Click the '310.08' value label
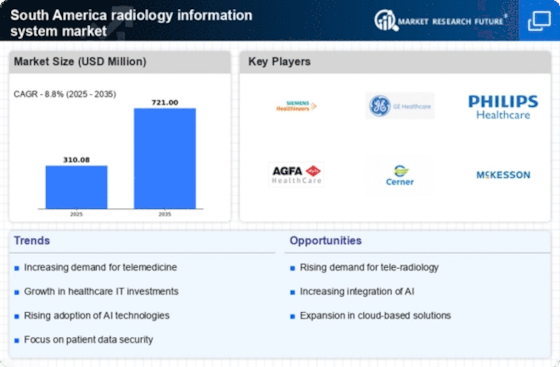 (76, 160)
